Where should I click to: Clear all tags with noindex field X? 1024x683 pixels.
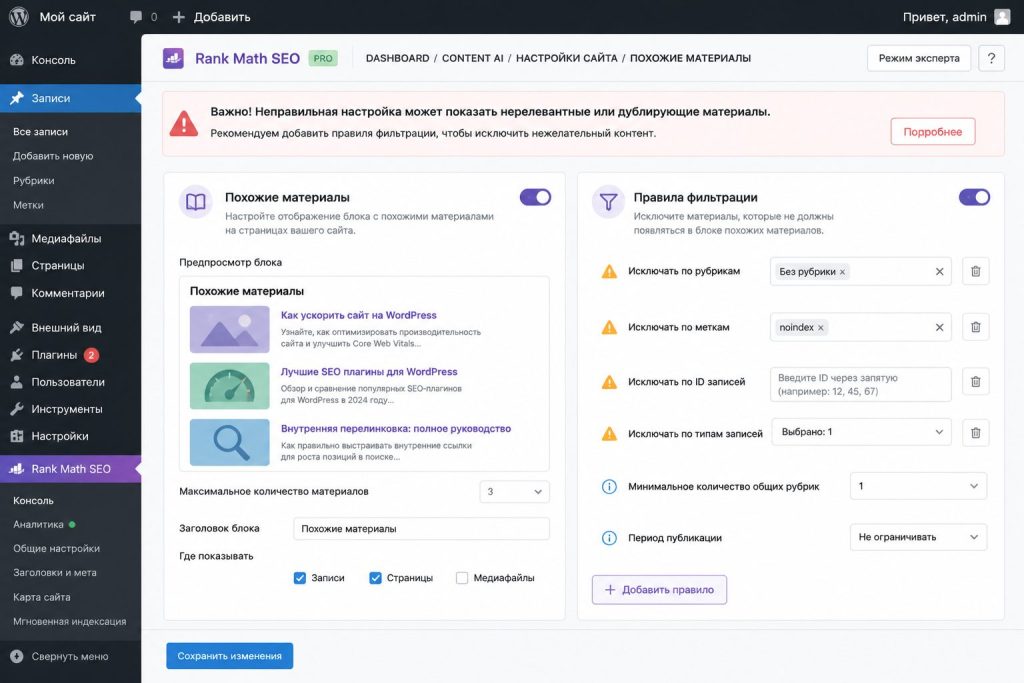tap(939, 327)
